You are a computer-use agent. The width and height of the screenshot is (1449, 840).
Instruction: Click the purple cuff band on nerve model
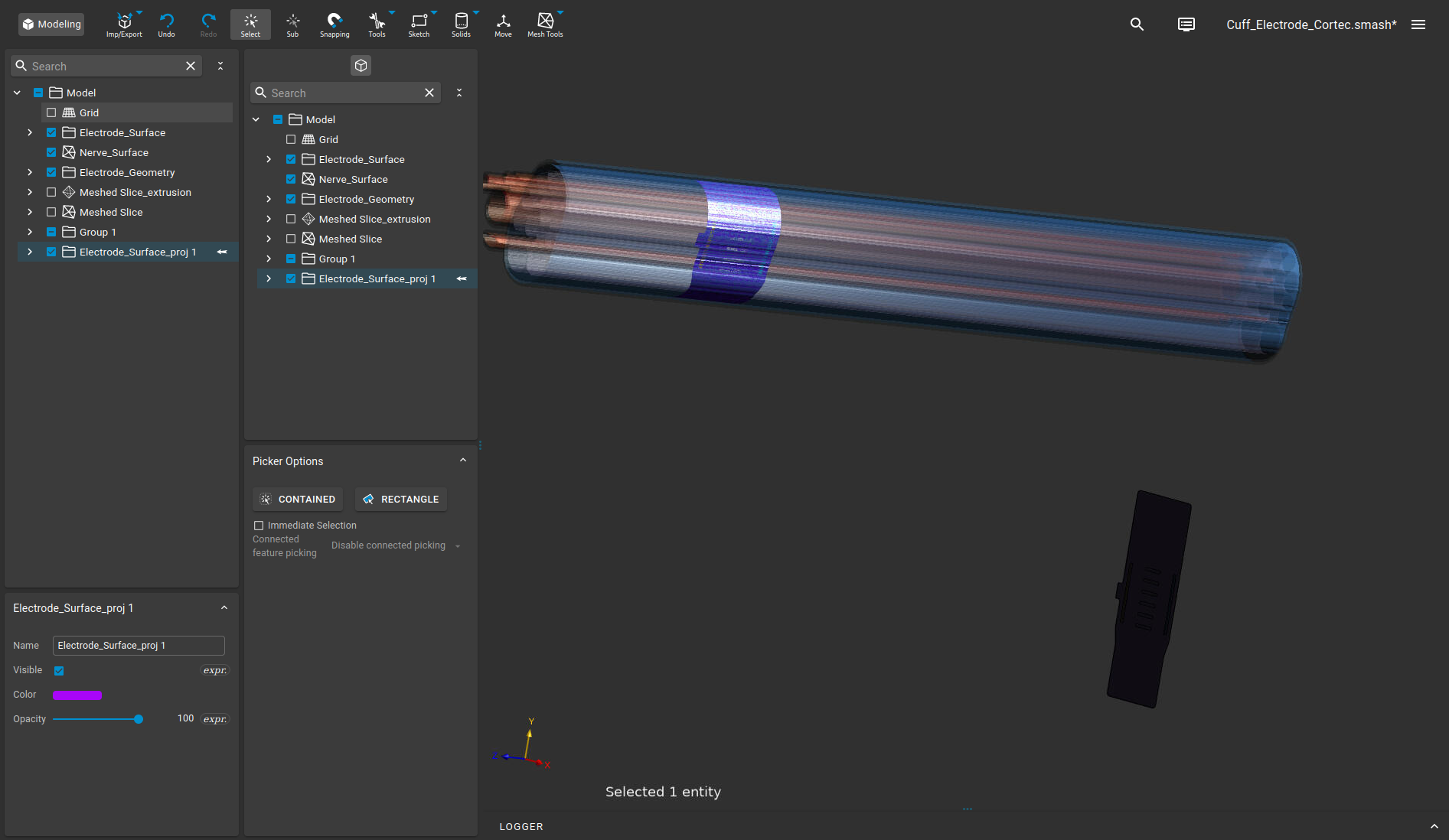(x=735, y=241)
